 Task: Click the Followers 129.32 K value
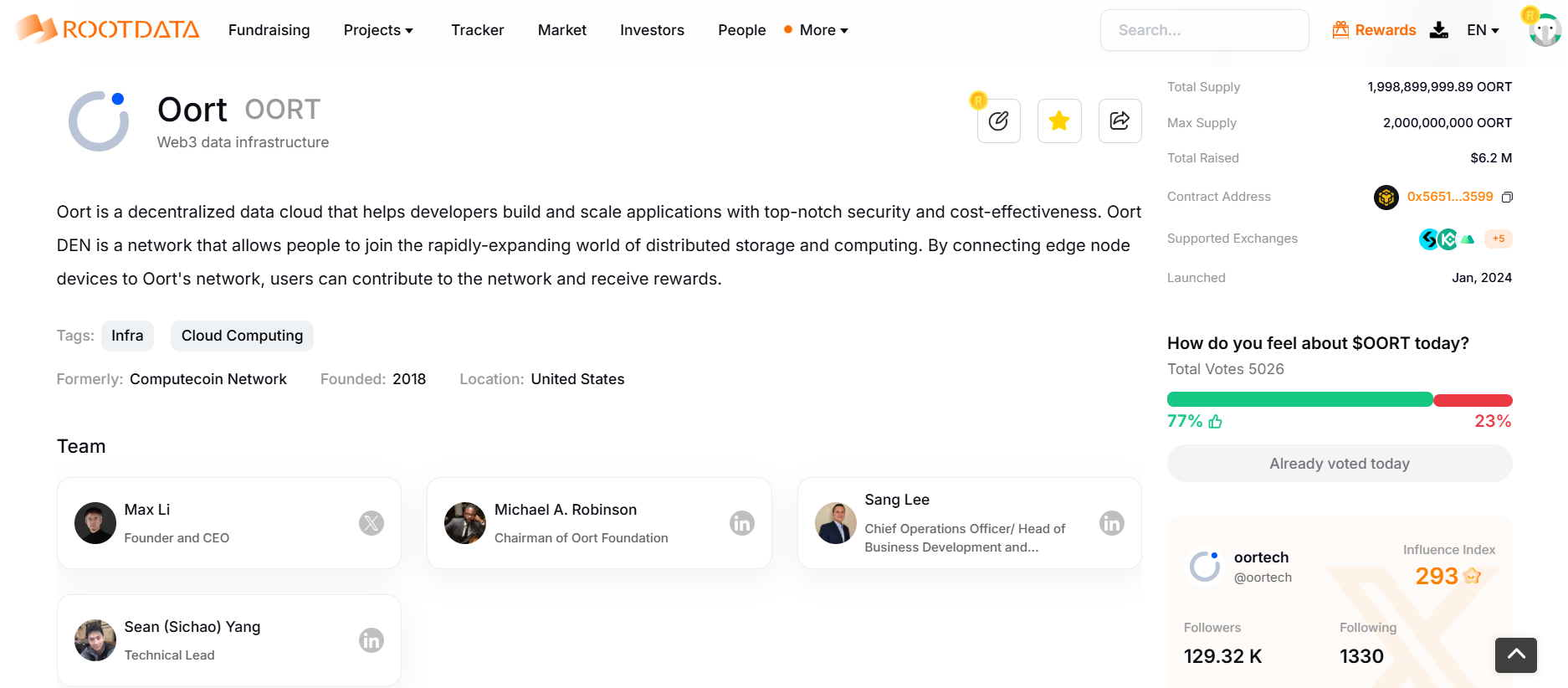click(x=1222, y=656)
